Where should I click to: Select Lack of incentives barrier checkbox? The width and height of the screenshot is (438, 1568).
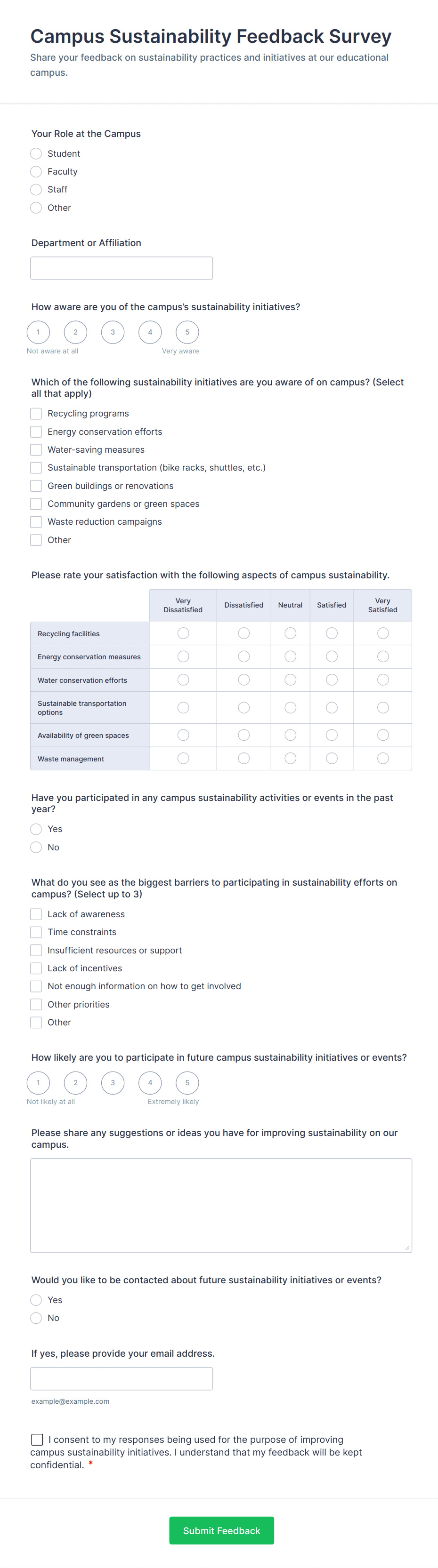pos(37,968)
